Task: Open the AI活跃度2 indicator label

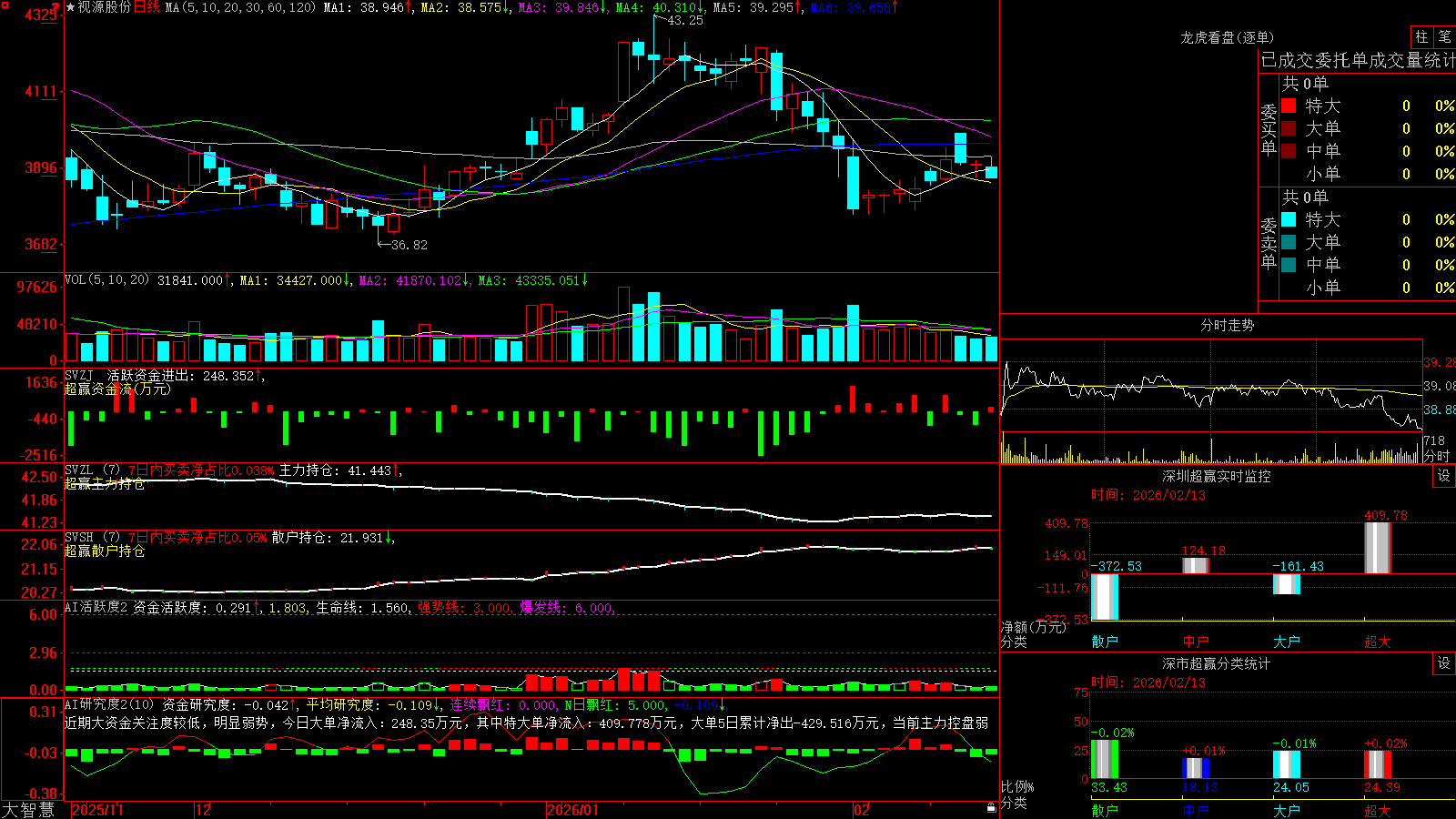Action: click(96, 607)
